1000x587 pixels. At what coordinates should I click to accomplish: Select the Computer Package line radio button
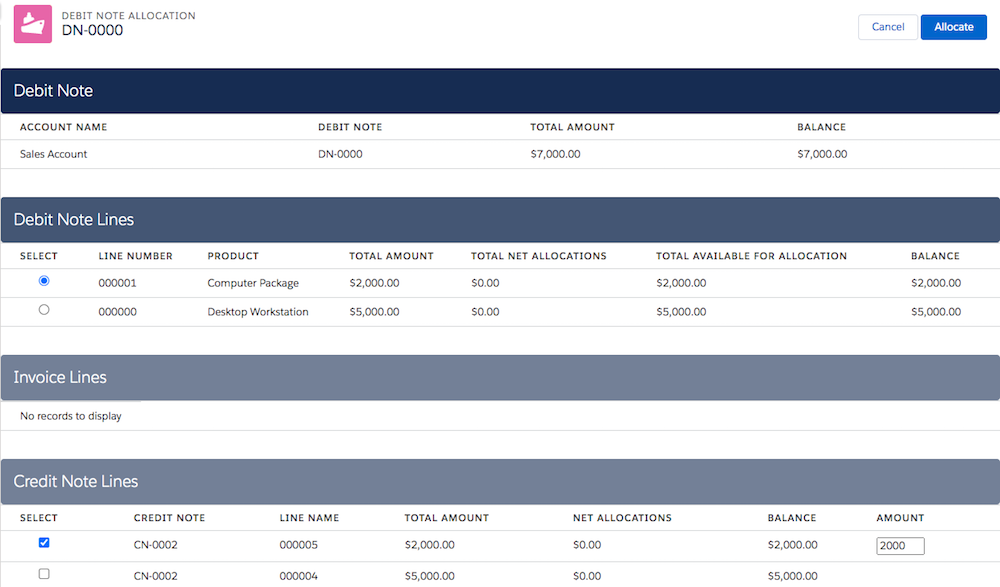(44, 281)
